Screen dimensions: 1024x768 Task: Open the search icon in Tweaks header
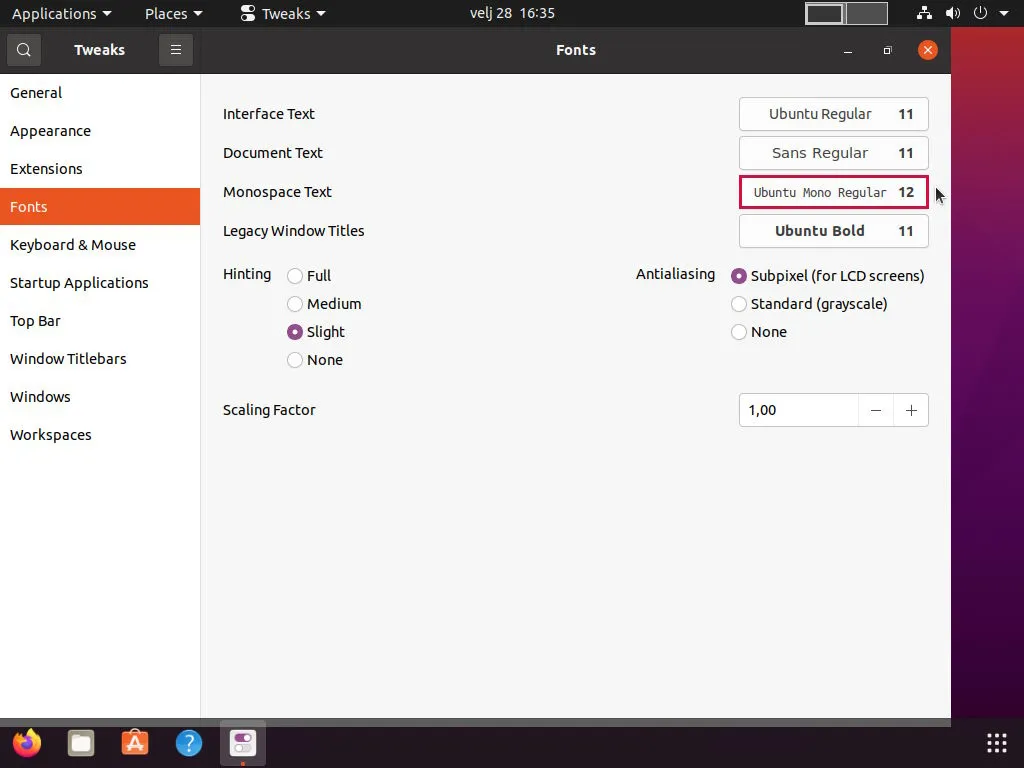(x=23, y=50)
